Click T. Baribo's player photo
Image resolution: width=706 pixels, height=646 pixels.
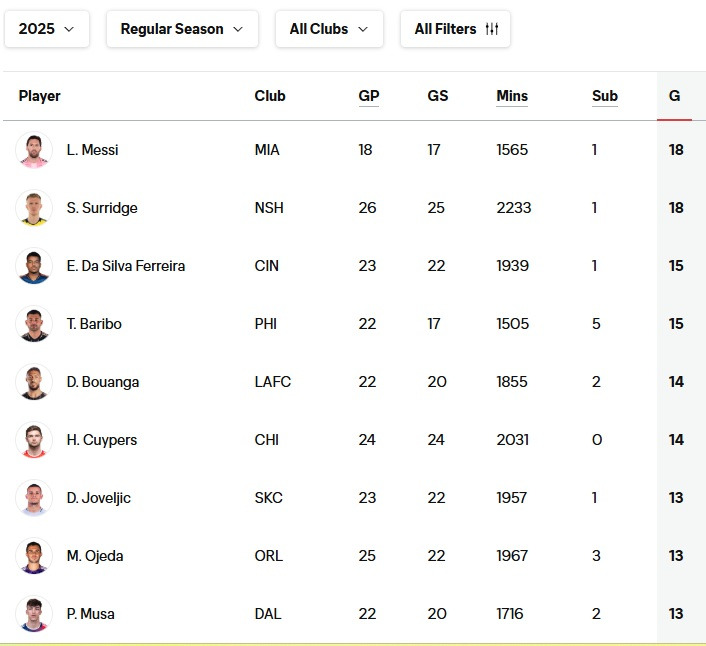pos(34,324)
